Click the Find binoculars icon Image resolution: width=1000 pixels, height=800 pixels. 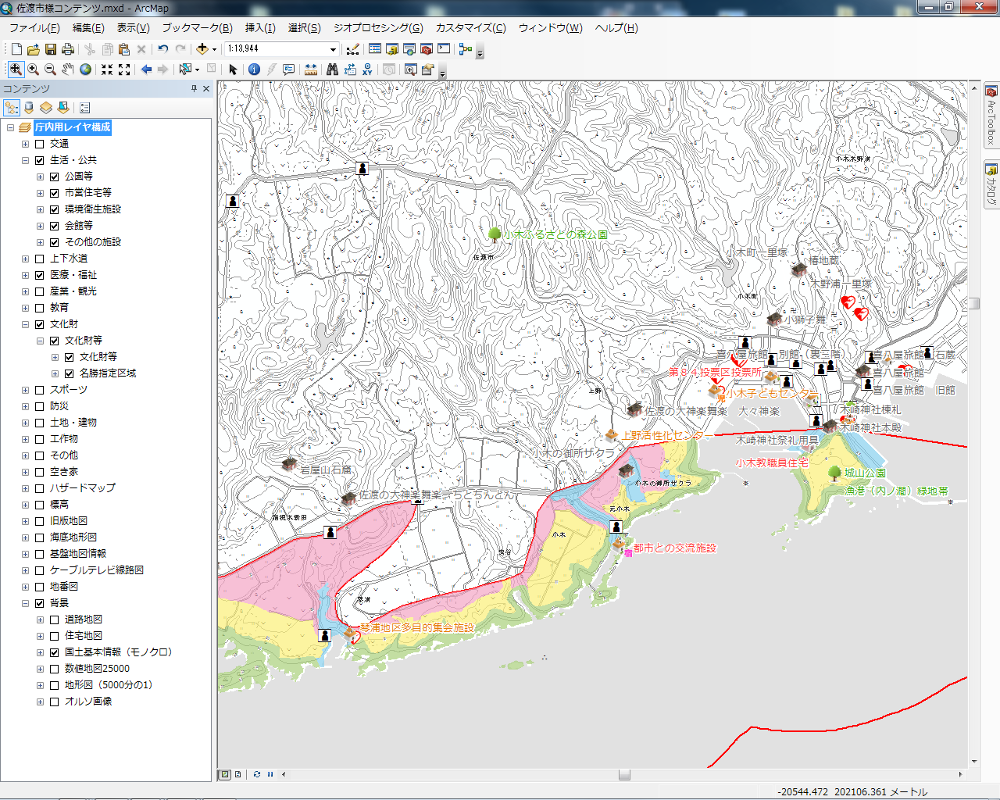pyautogui.click(x=333, y=68)
